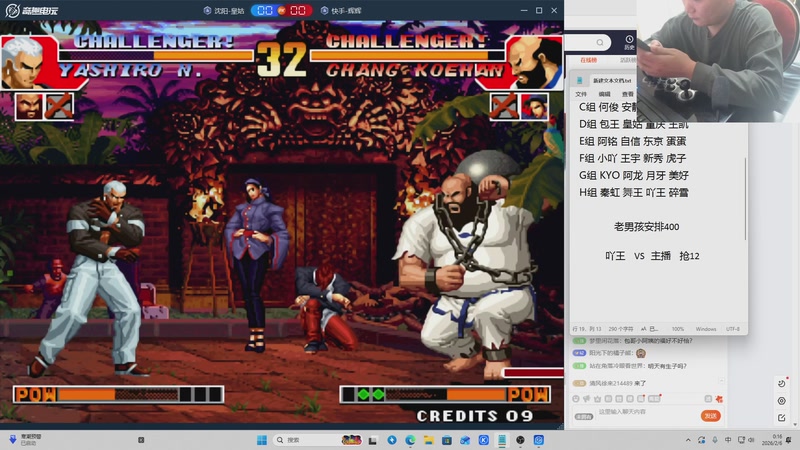Click the UTF-8 encoding status in Notepad

(x=733, y=329)
